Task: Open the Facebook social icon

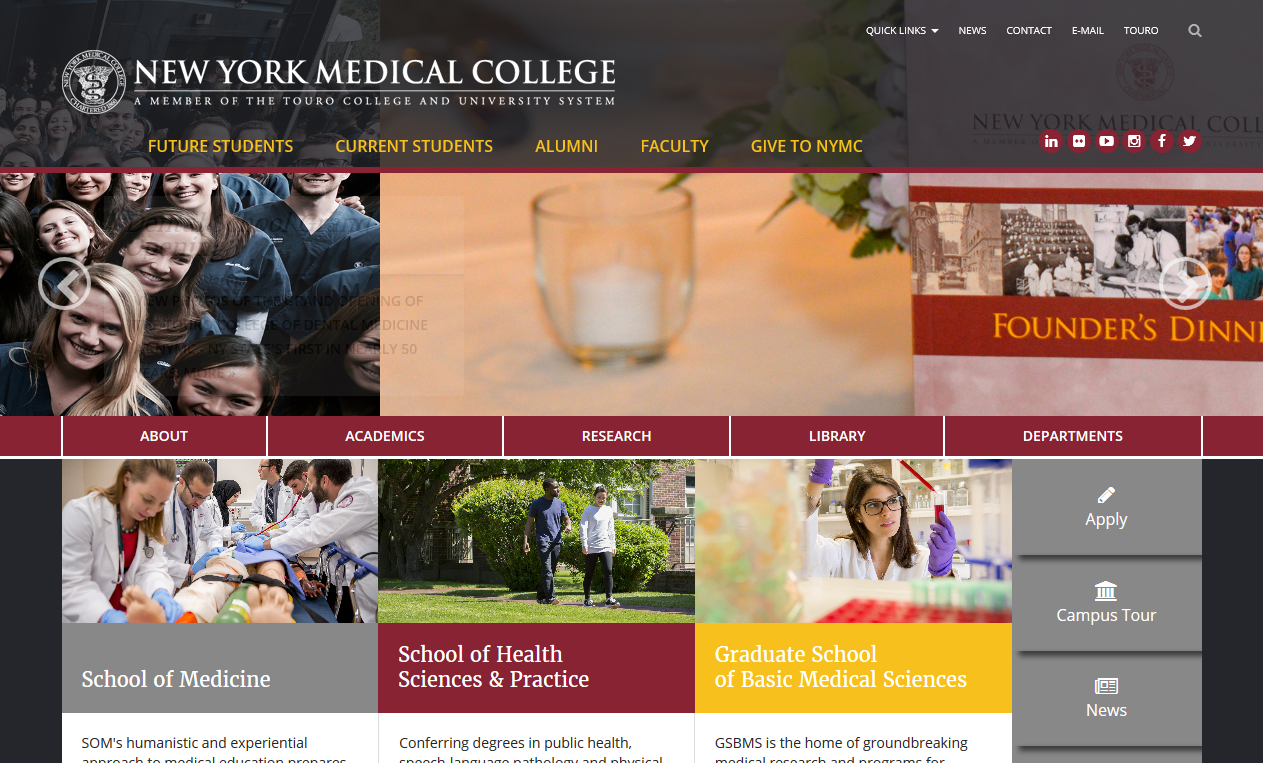Action: (x=1161, y=141)
